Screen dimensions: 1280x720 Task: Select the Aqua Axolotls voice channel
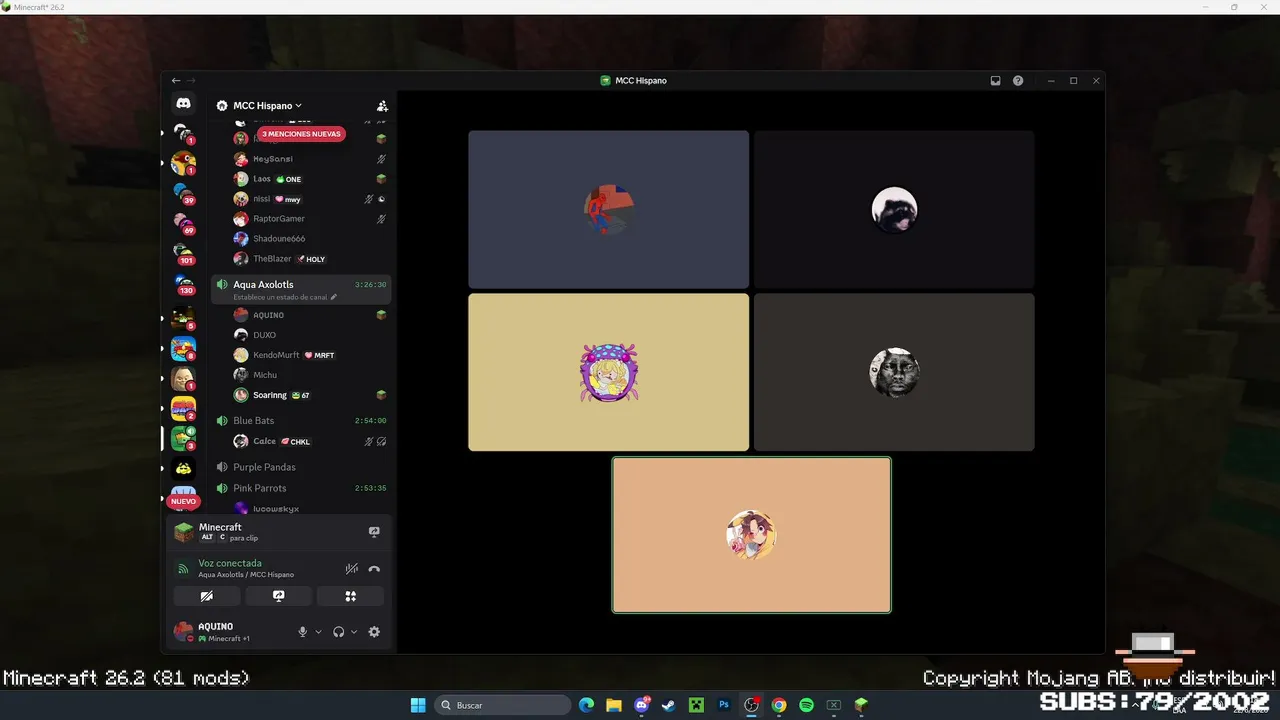point(300,290)
